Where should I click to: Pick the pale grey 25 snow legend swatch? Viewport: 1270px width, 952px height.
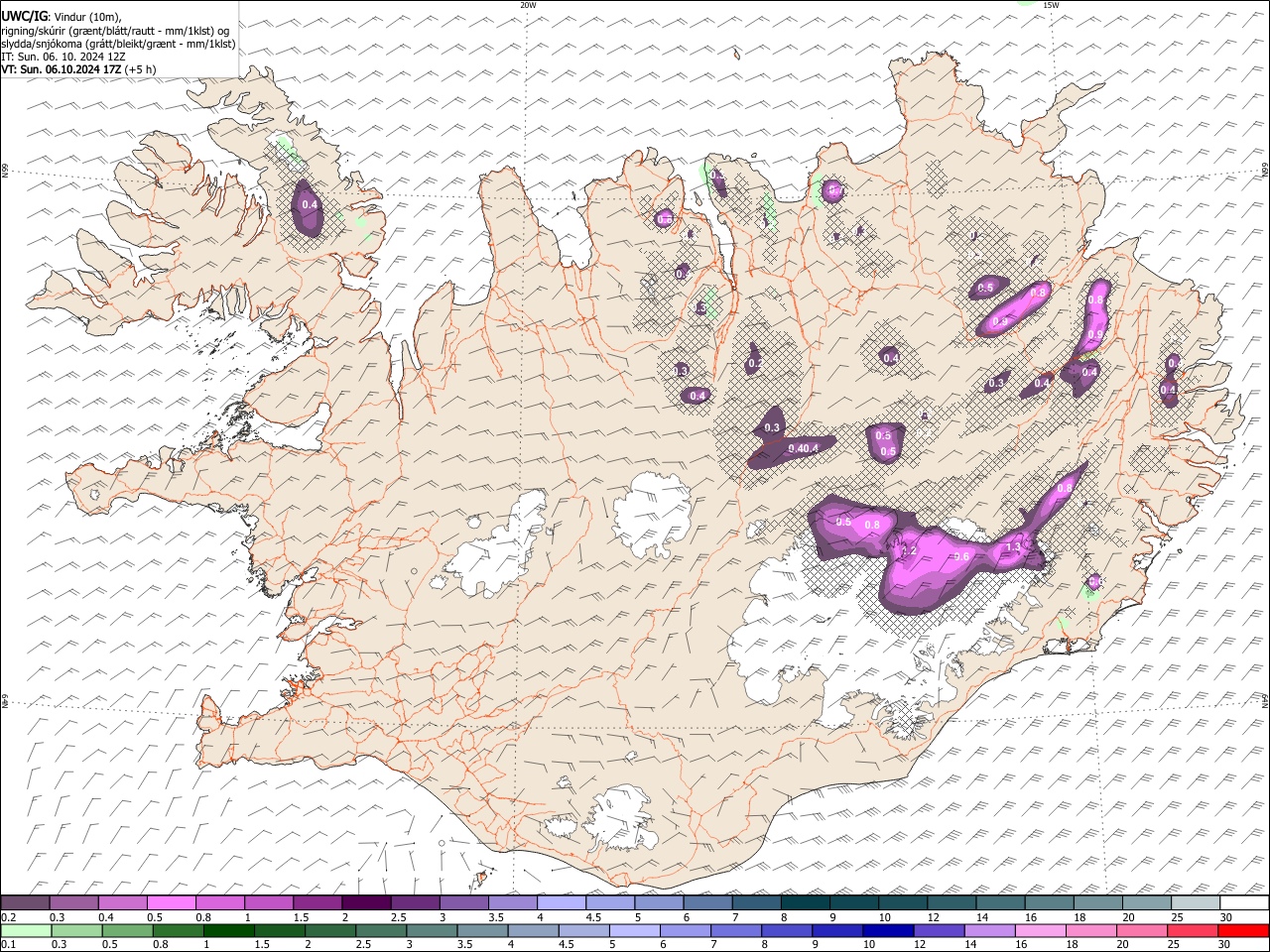click(x=1196, y=903)
